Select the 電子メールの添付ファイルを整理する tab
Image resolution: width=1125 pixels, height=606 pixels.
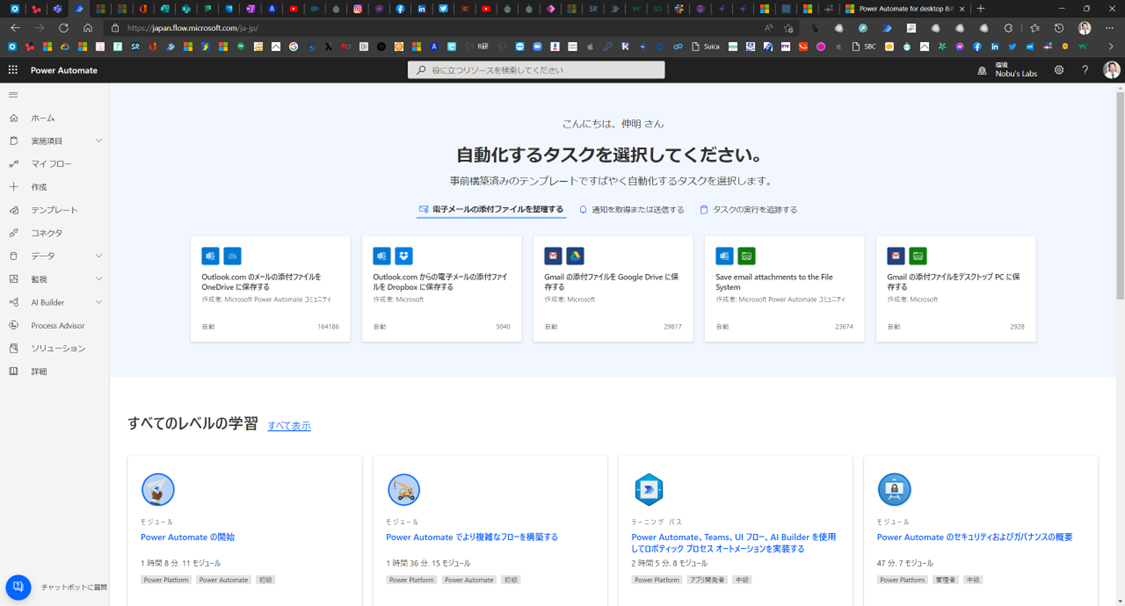491,209
